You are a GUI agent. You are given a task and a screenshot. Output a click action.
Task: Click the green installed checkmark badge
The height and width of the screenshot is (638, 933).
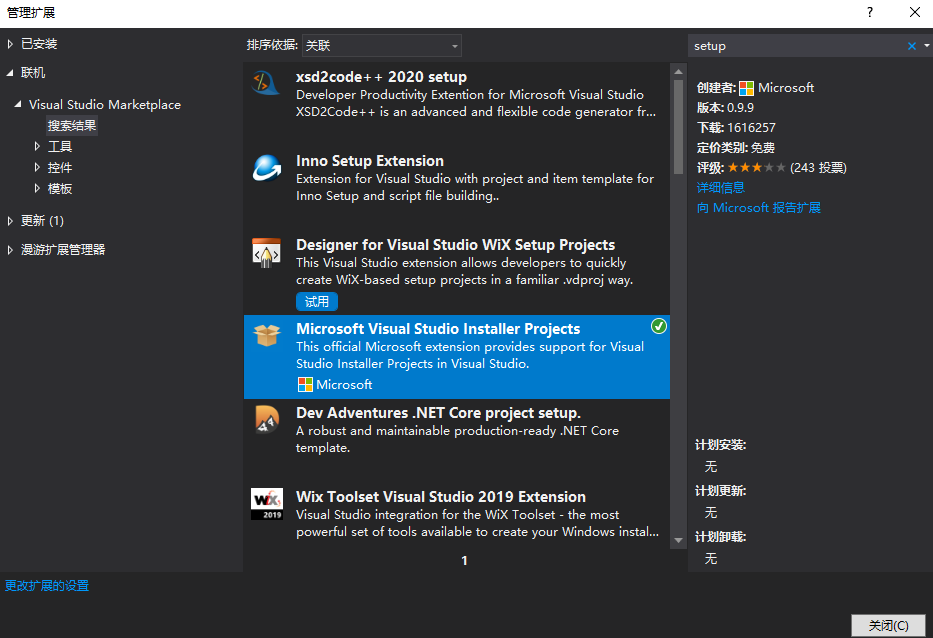click(x=659, y=325)
